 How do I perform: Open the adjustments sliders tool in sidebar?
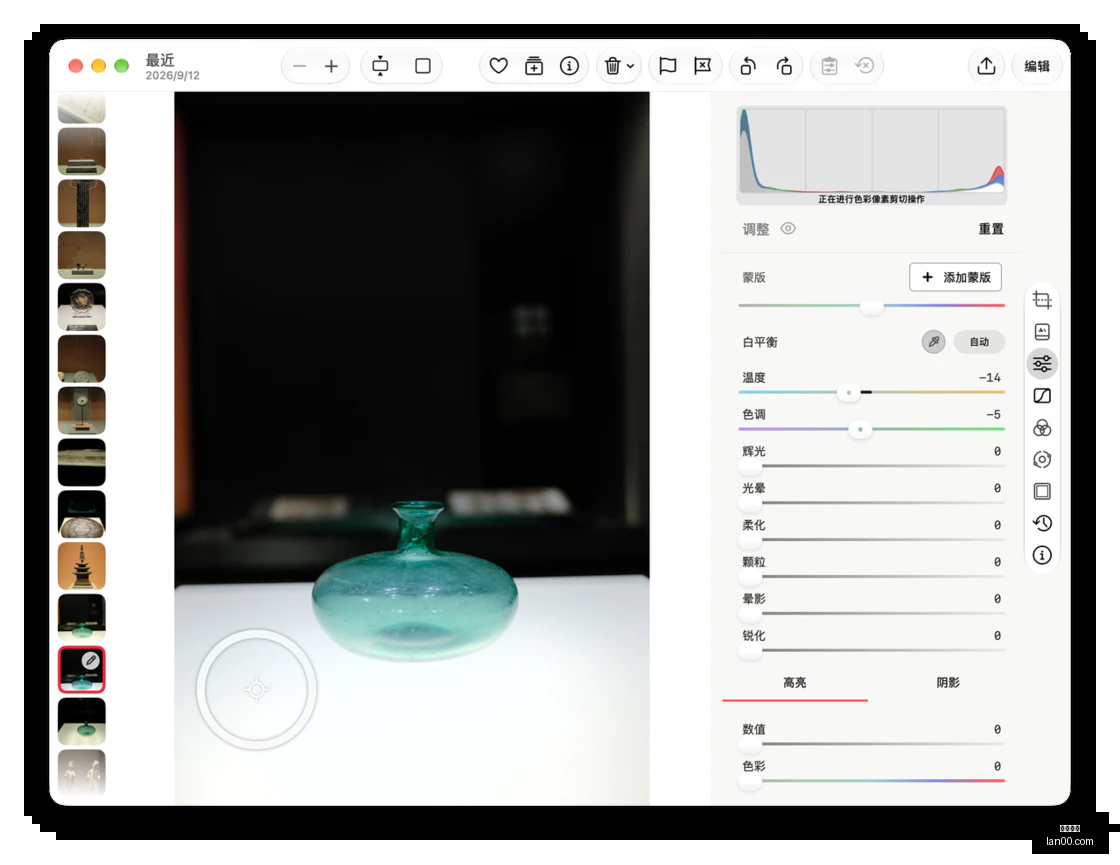pos(1042,364)
